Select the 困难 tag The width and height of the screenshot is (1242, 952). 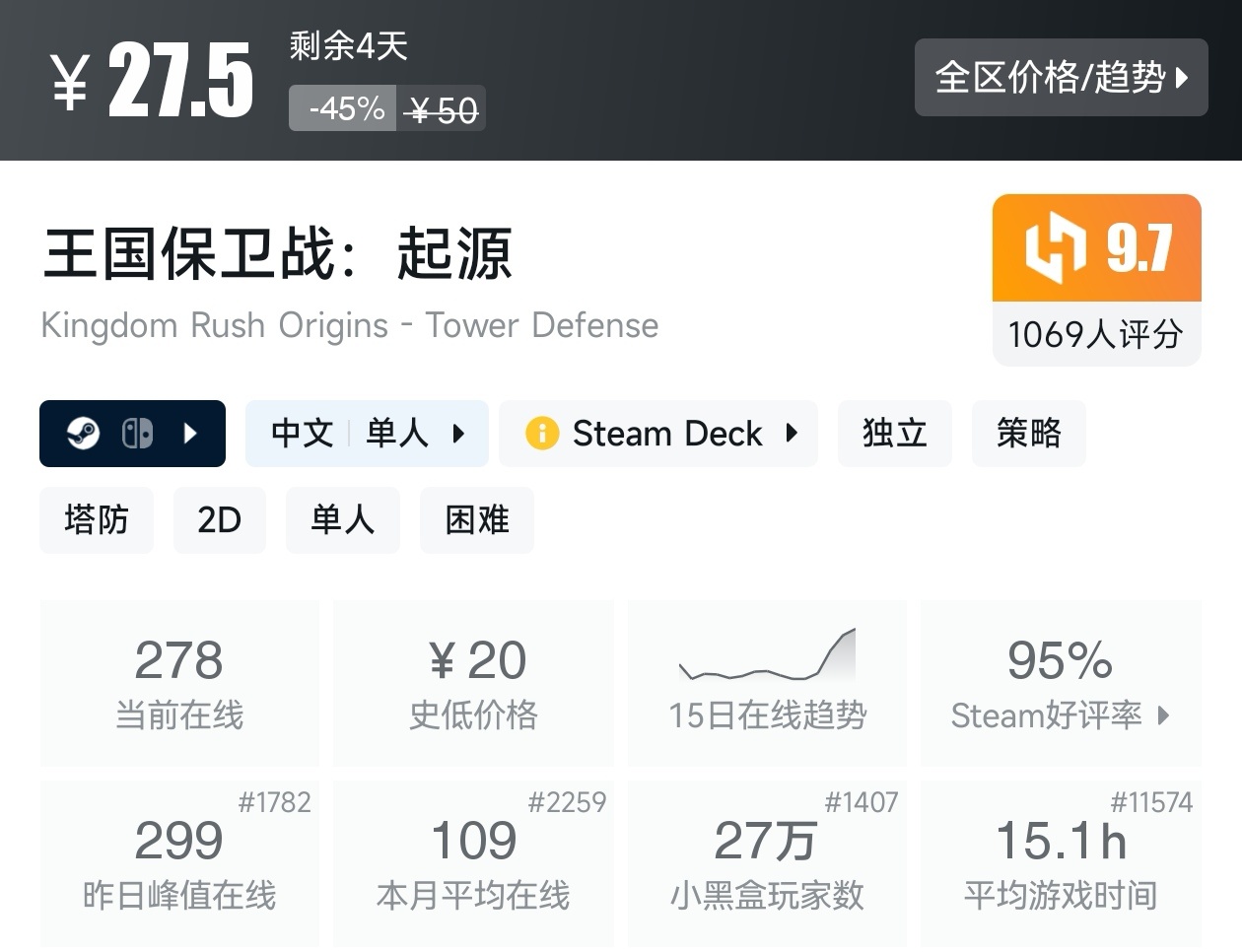pos(477,520)
